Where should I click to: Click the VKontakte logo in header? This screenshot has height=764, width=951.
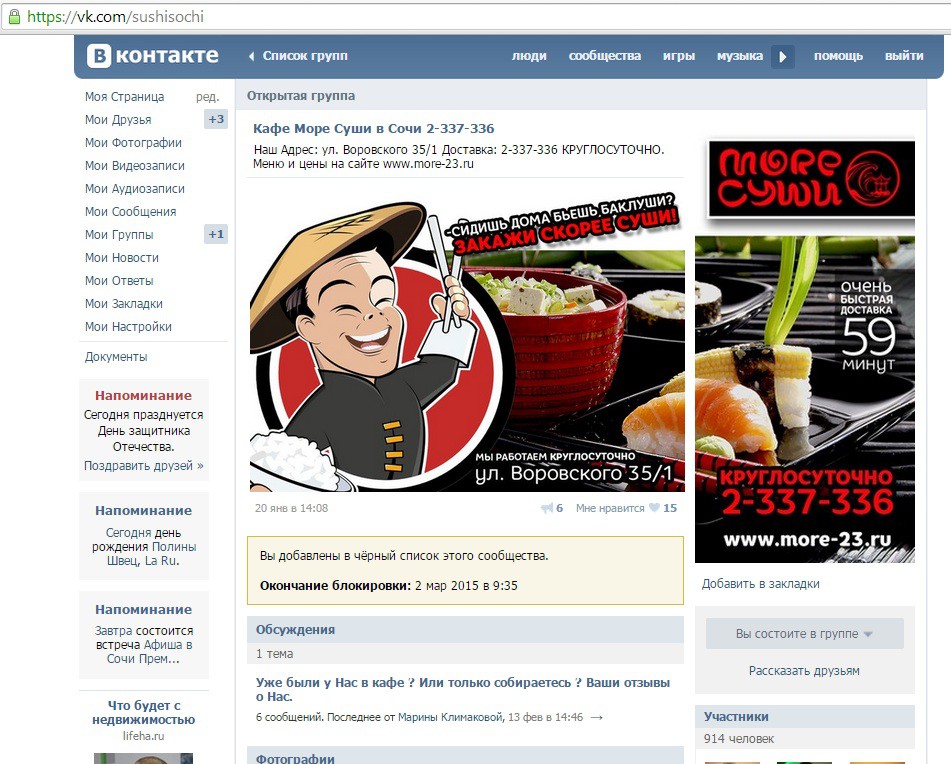coord(152,56)
